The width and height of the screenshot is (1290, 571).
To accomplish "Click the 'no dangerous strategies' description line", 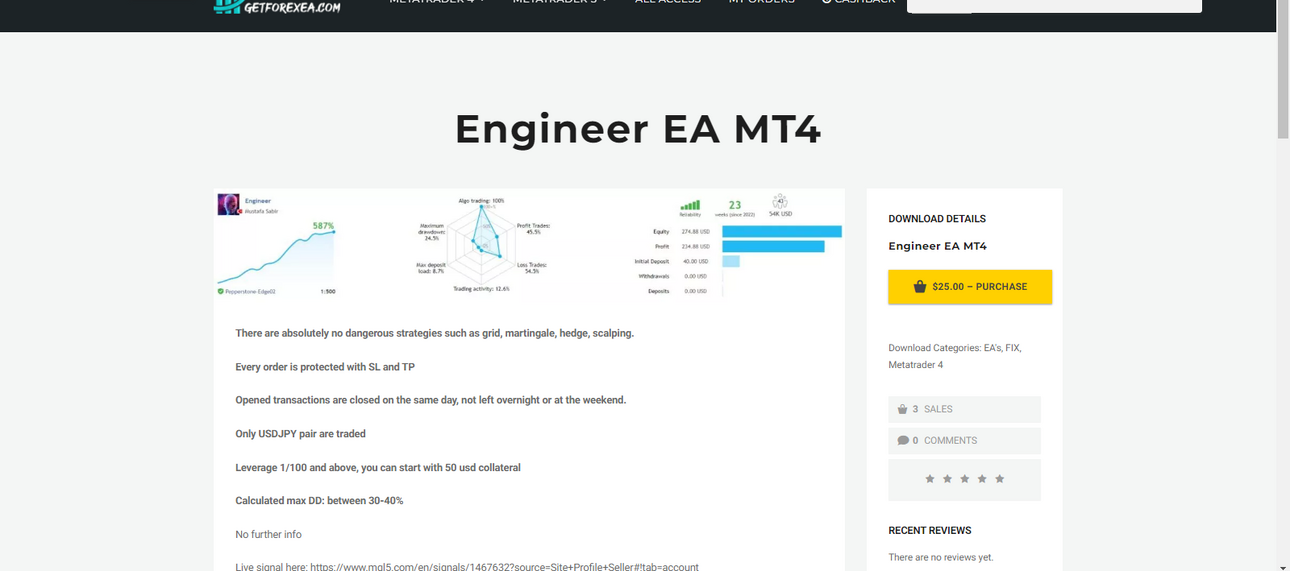I will pyautogui.click(x=435, y=333).
